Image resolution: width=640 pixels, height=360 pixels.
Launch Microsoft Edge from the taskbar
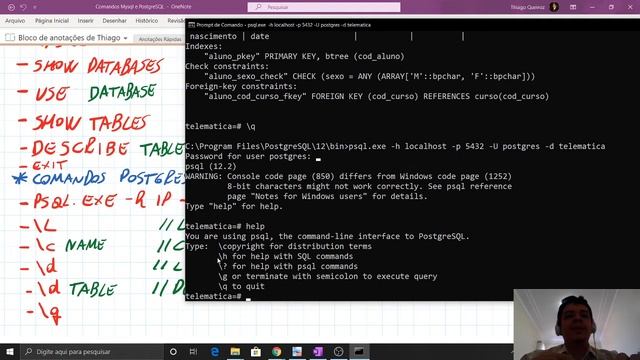point(215,351)
